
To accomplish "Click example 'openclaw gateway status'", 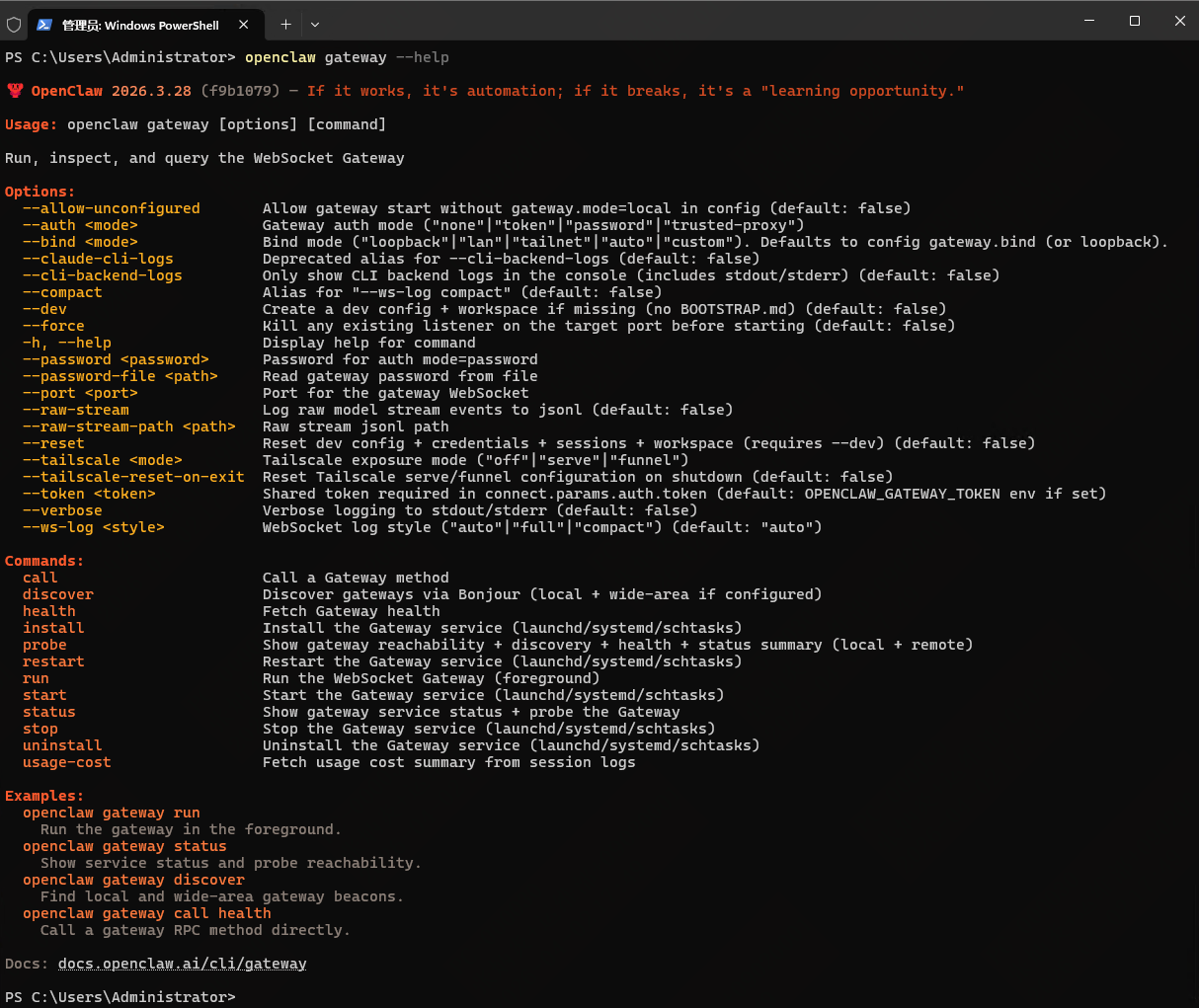I will (x=124, y=846).
